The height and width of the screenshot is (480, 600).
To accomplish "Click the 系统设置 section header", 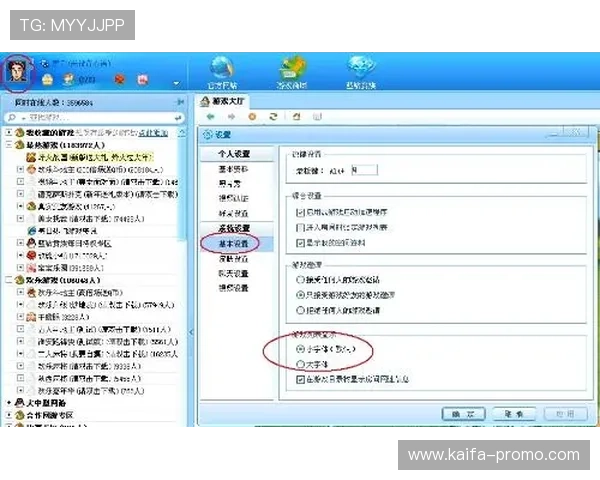I will click(x=234, y=228).
